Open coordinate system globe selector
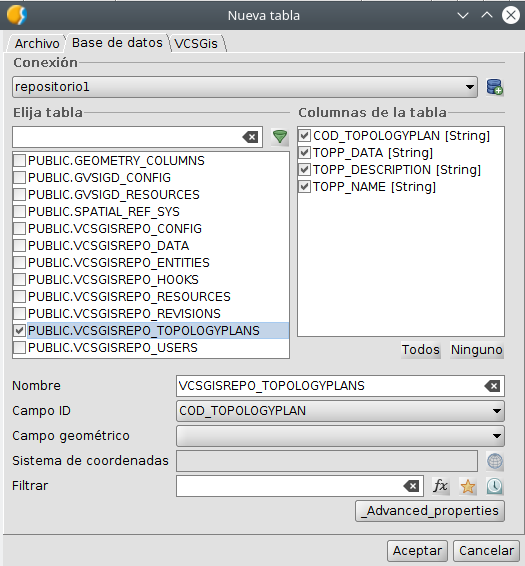This screenshot has width=525, height=566. [495, 461]
